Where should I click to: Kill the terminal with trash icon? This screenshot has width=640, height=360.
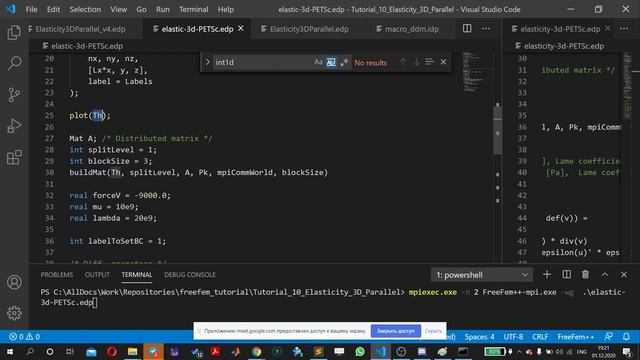[585, 275]
